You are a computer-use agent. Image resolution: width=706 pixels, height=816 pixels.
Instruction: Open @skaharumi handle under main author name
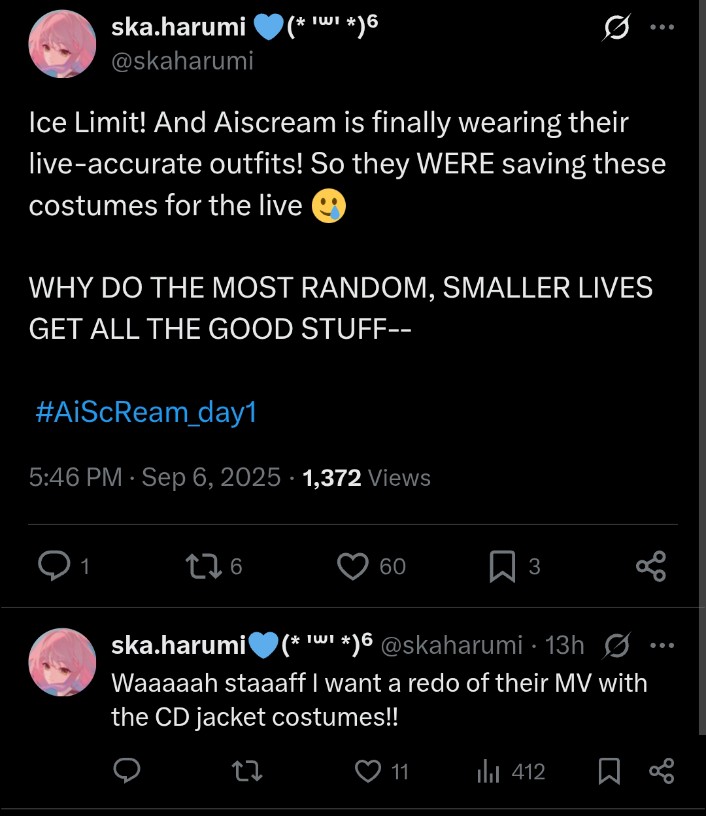coord(182,61)
